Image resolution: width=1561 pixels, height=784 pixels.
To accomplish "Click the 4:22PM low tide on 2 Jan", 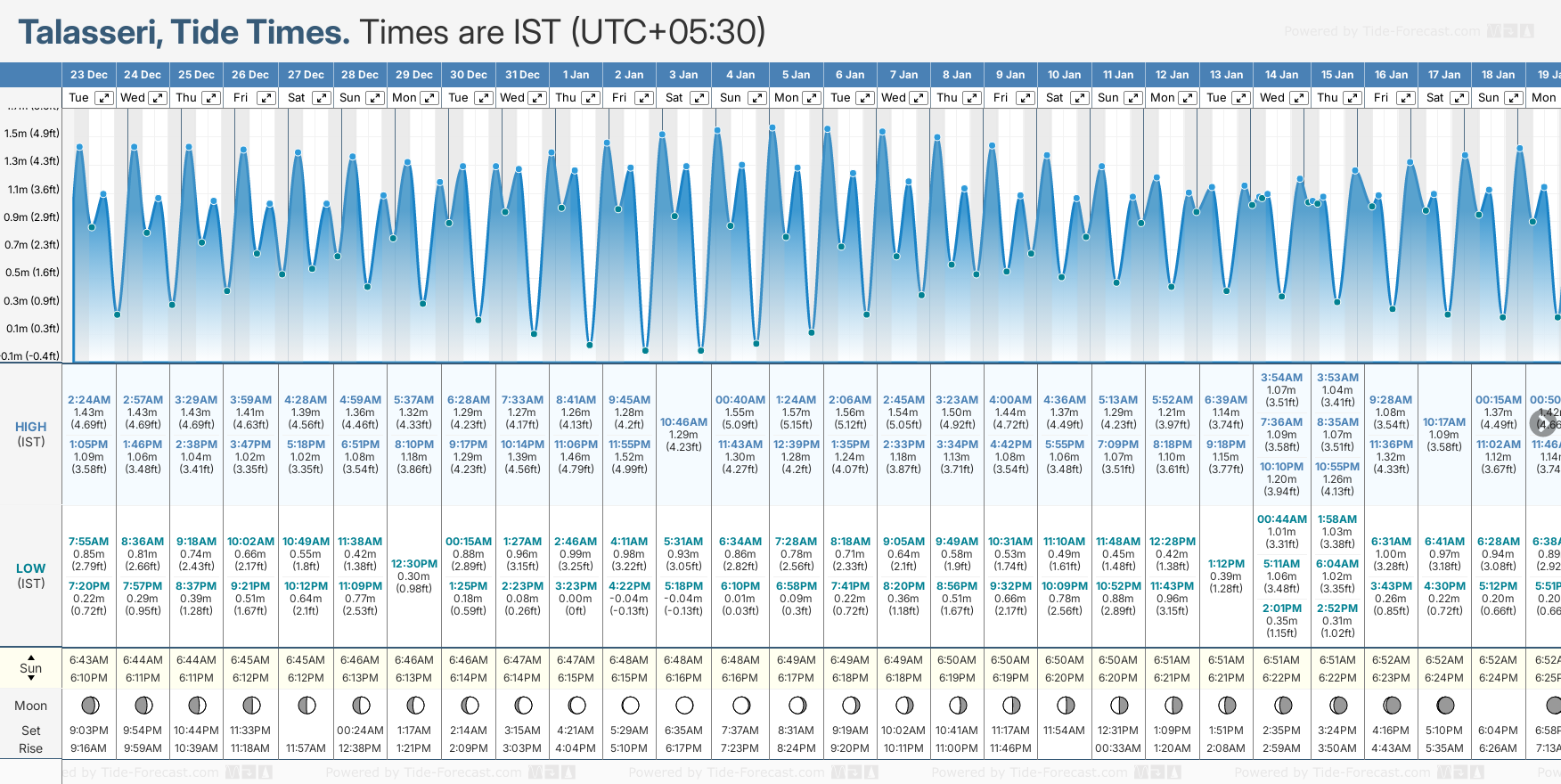I will pyautogui.click(x=629, y=586).
